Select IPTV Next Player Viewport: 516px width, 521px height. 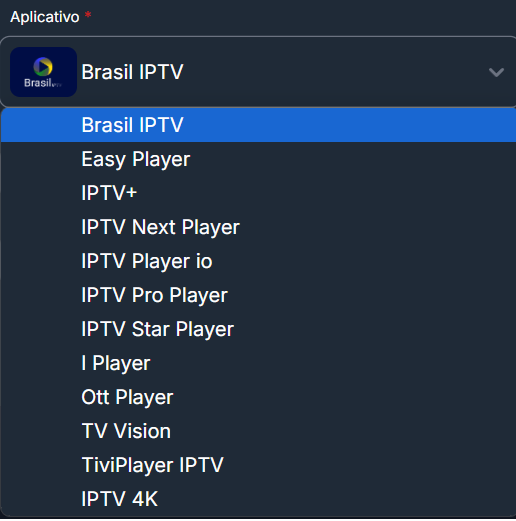click(x=258, y=227)
